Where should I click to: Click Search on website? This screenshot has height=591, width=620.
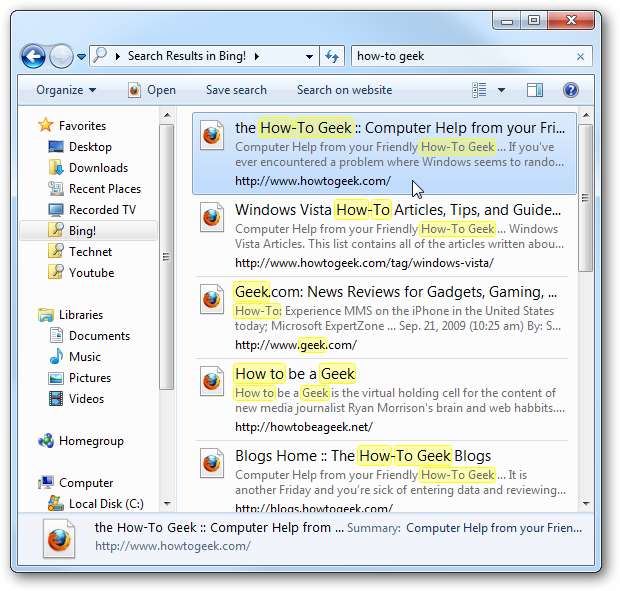tap(344, 90)
